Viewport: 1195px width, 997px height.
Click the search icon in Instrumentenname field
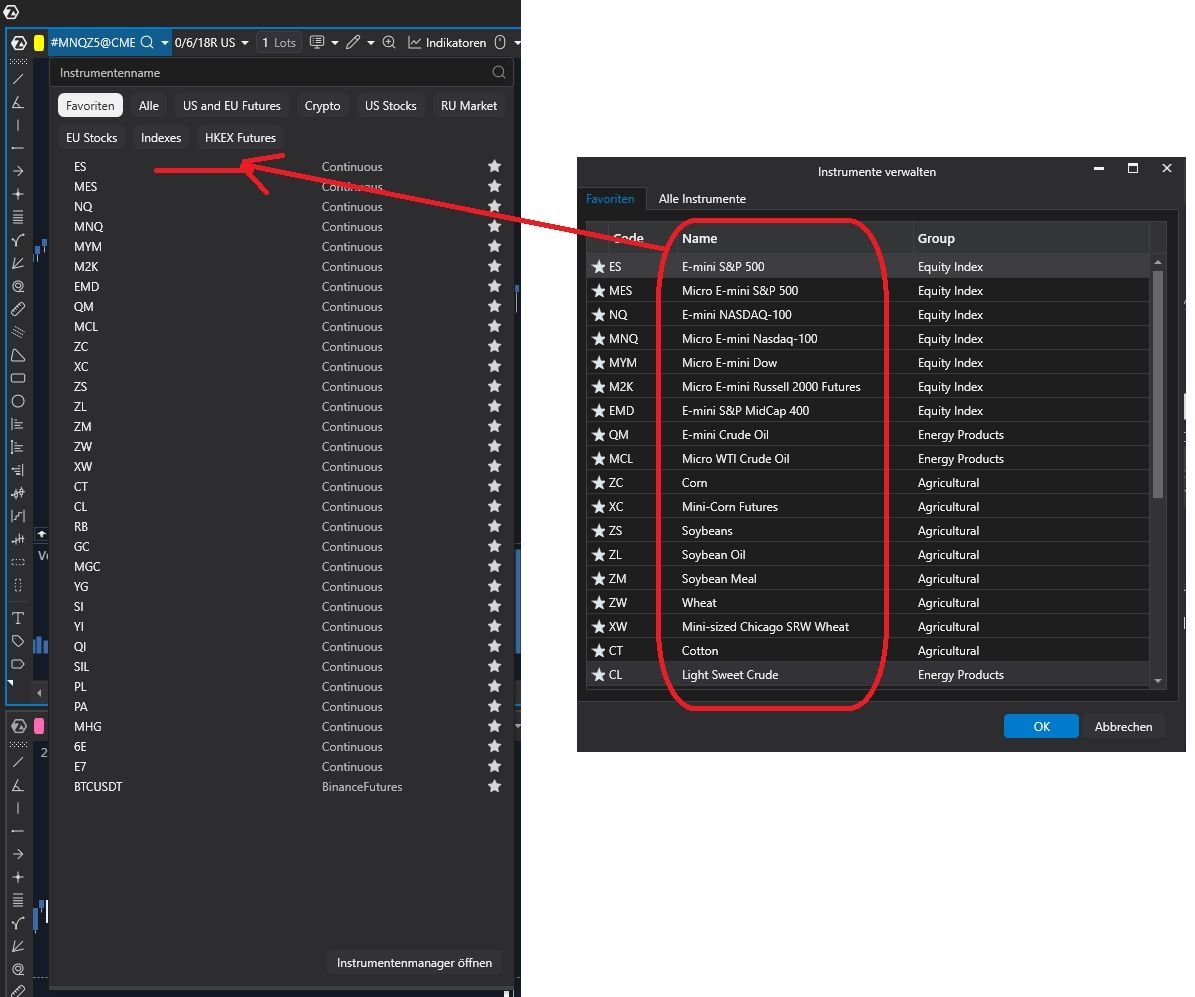click(499, 72)
